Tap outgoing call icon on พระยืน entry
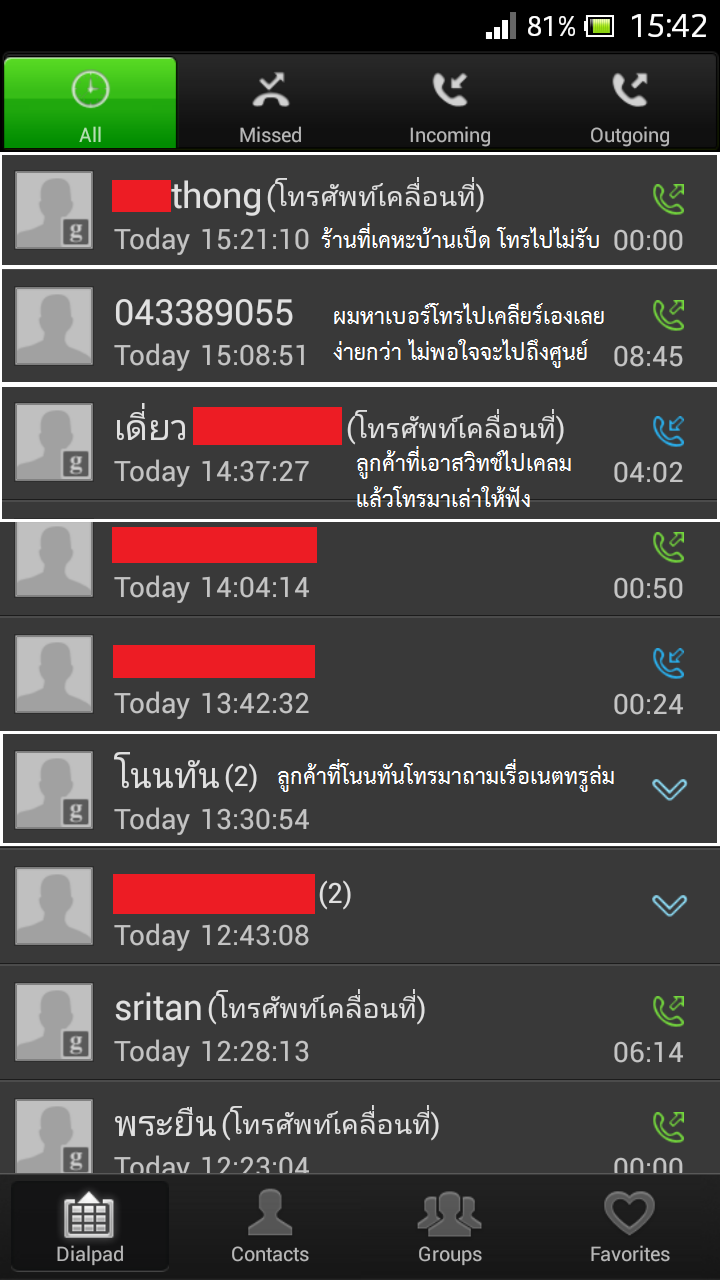The height and width of the screenshot is (1280, 720). point(668,1126)
